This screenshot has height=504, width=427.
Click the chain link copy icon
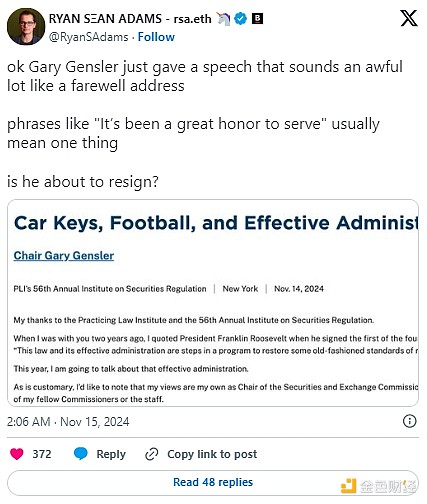click(152, 454)
